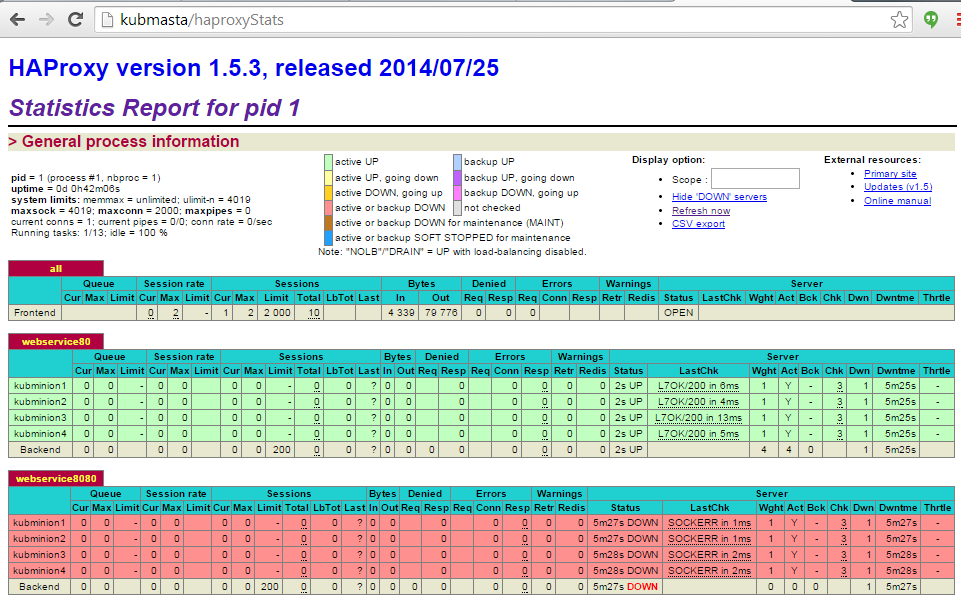Open the Primary site link

[890, 174]
